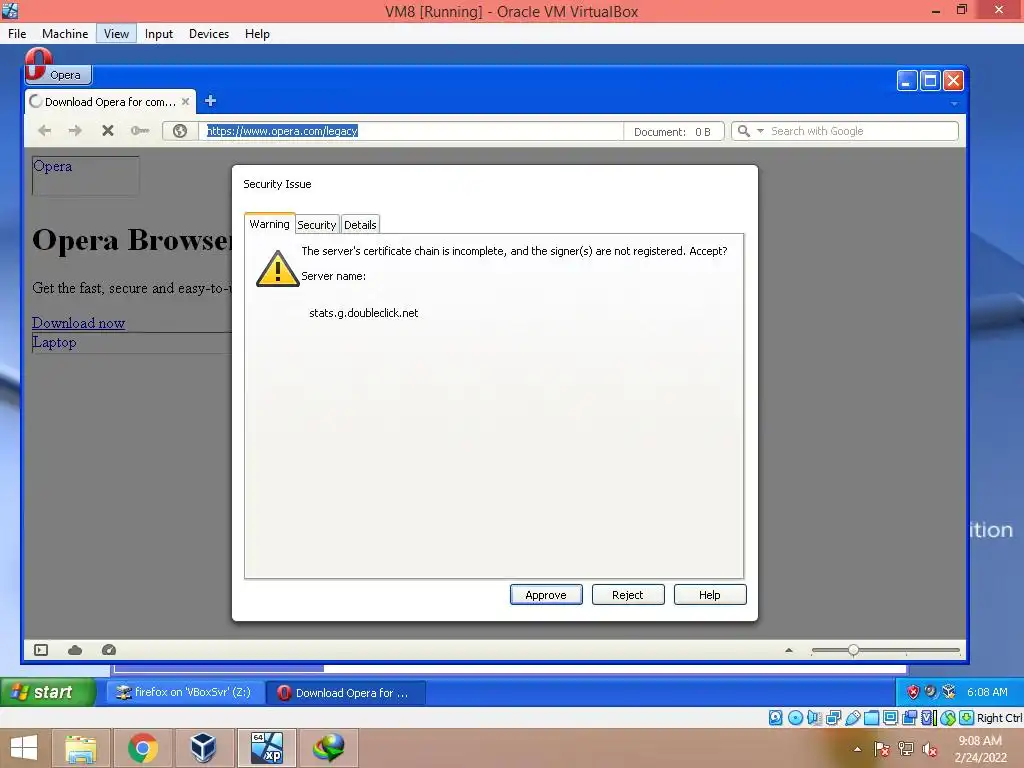Click the VirtualBox display indicator
The image size is (1024, 768).
tap(891, 718)
